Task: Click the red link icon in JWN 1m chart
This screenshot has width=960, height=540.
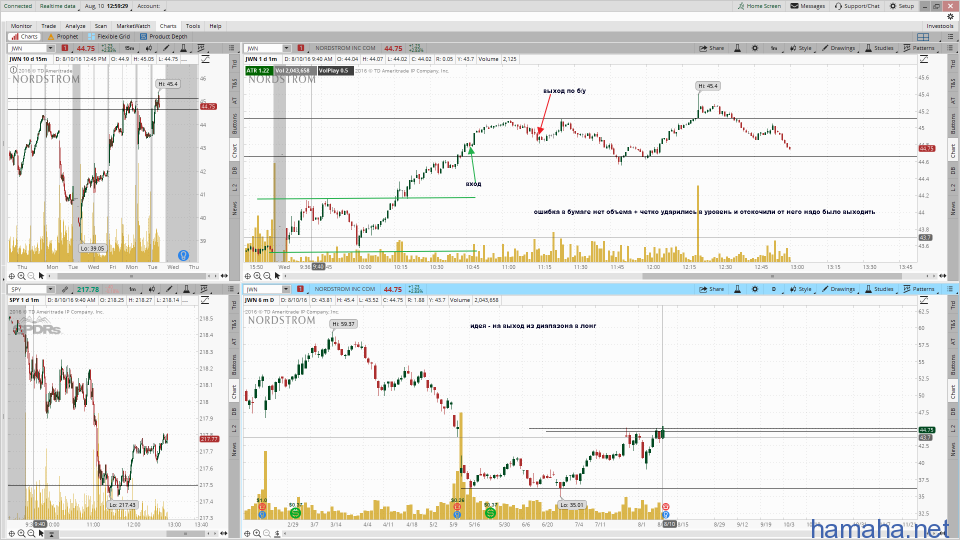Action: [x=301, y=48]
